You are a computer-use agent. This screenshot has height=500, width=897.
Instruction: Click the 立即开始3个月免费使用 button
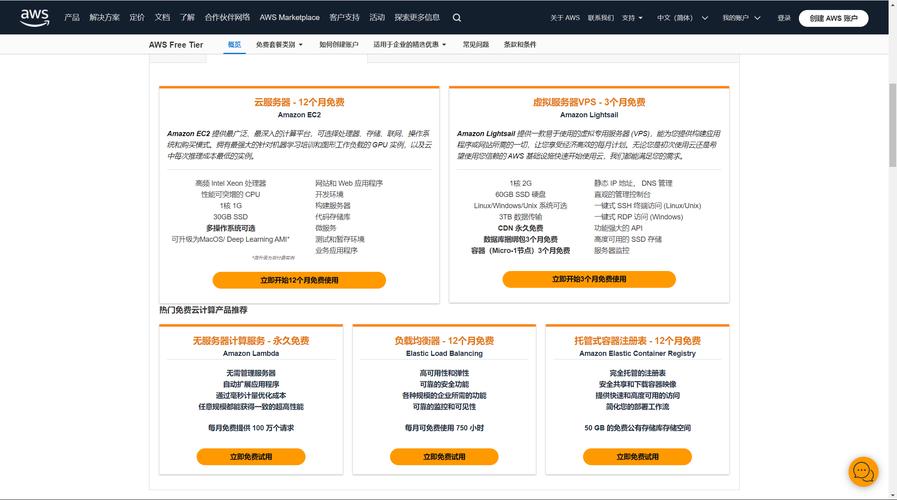(x=589, y=279)
